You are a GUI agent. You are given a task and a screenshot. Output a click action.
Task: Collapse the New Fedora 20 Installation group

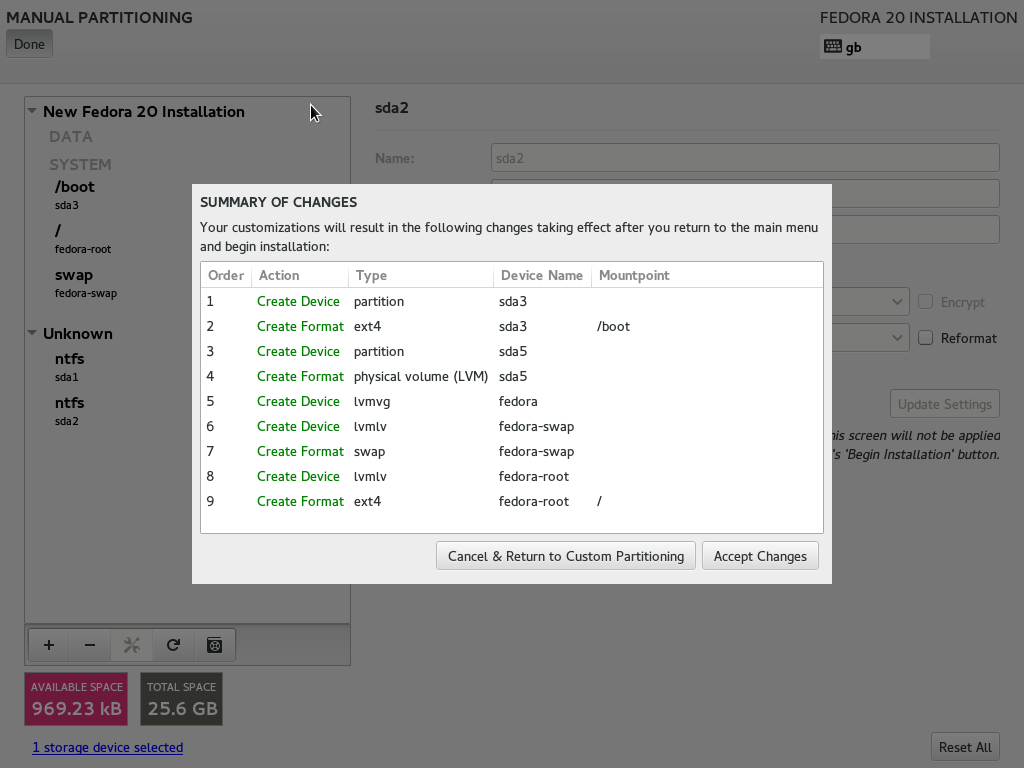point(32,111)
